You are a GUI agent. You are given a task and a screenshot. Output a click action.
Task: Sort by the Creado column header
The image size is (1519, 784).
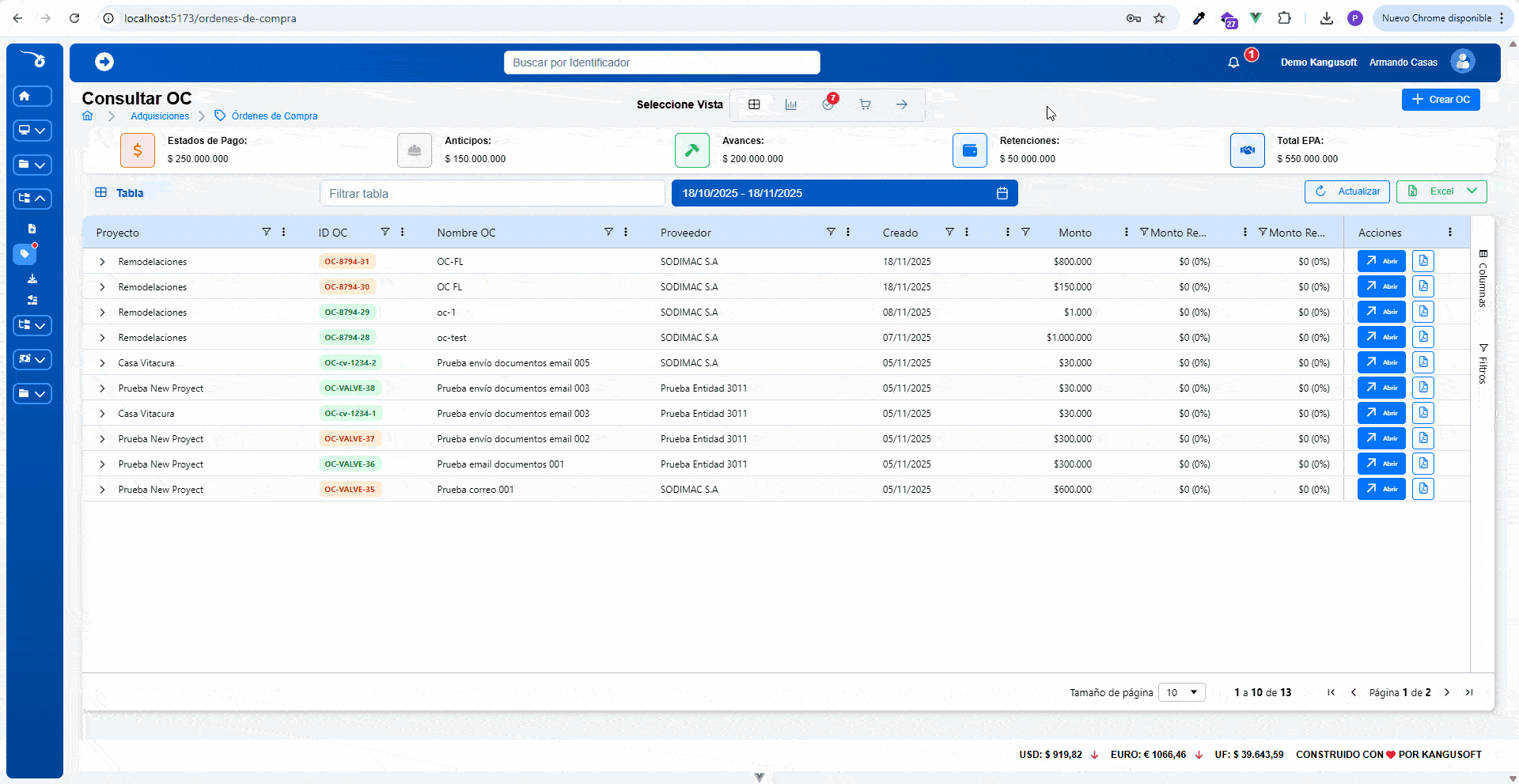tap(900, 233)
